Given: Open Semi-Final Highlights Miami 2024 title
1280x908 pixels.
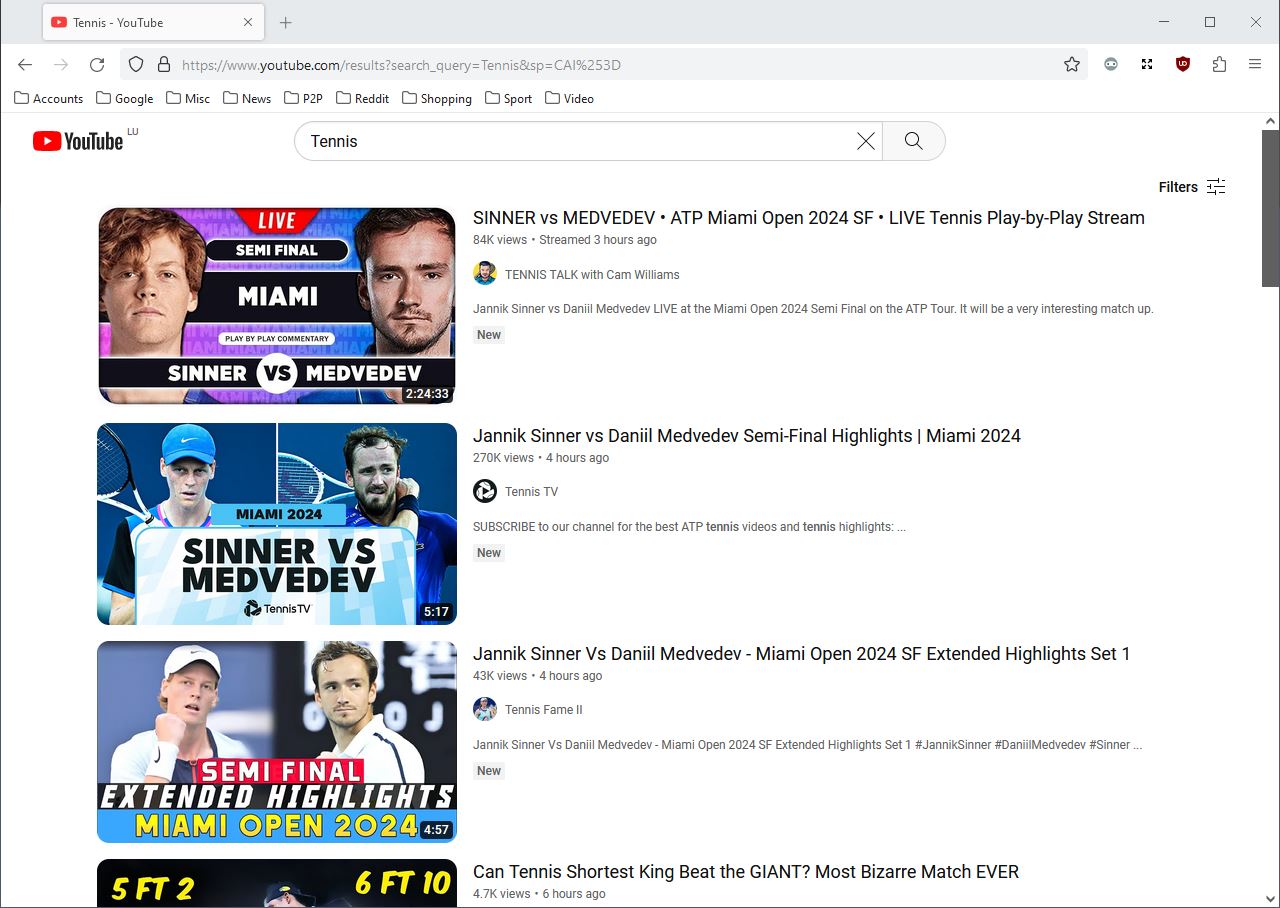Looking at the screenshot, I should pos(747,436).
